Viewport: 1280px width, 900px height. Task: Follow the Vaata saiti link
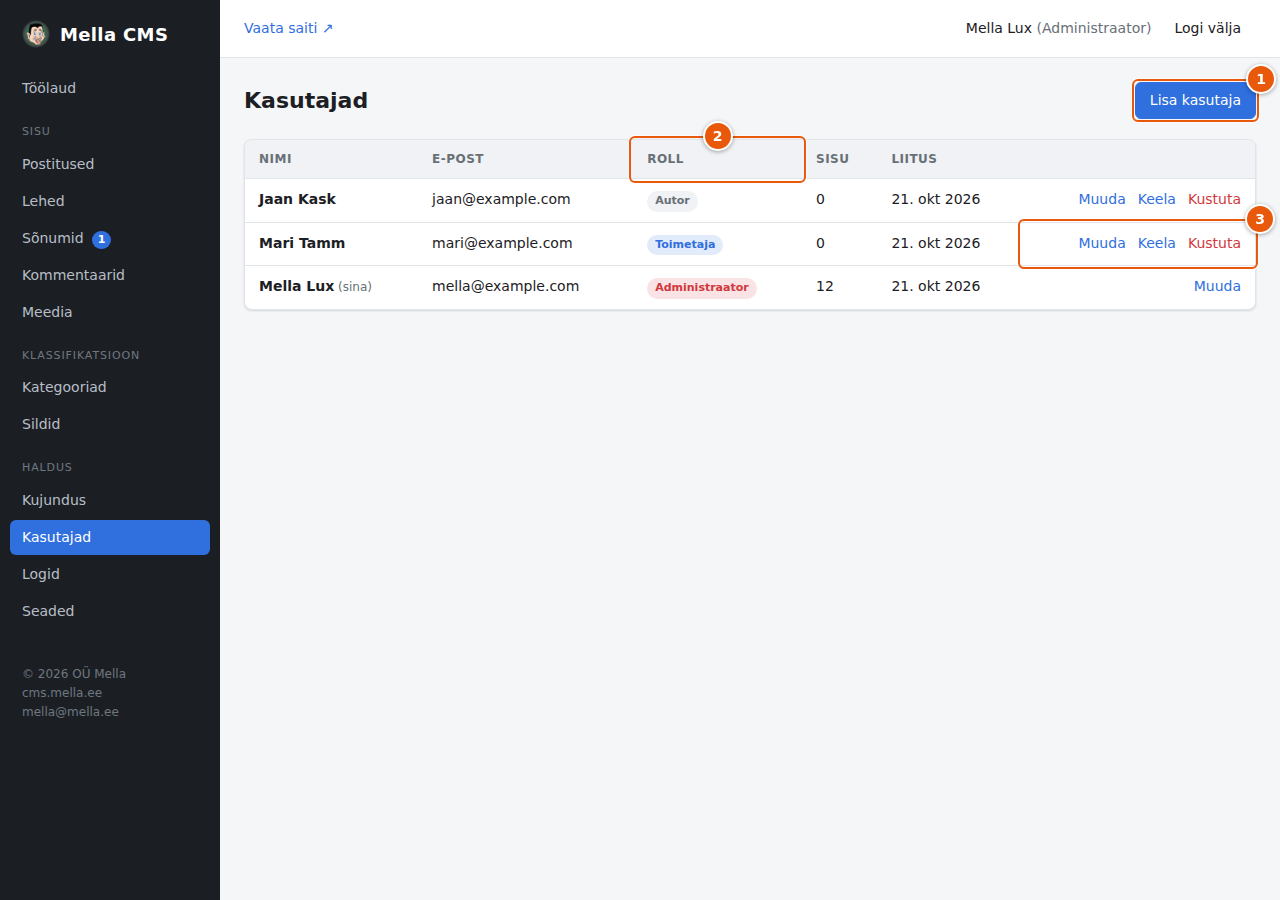pos(289,28)
